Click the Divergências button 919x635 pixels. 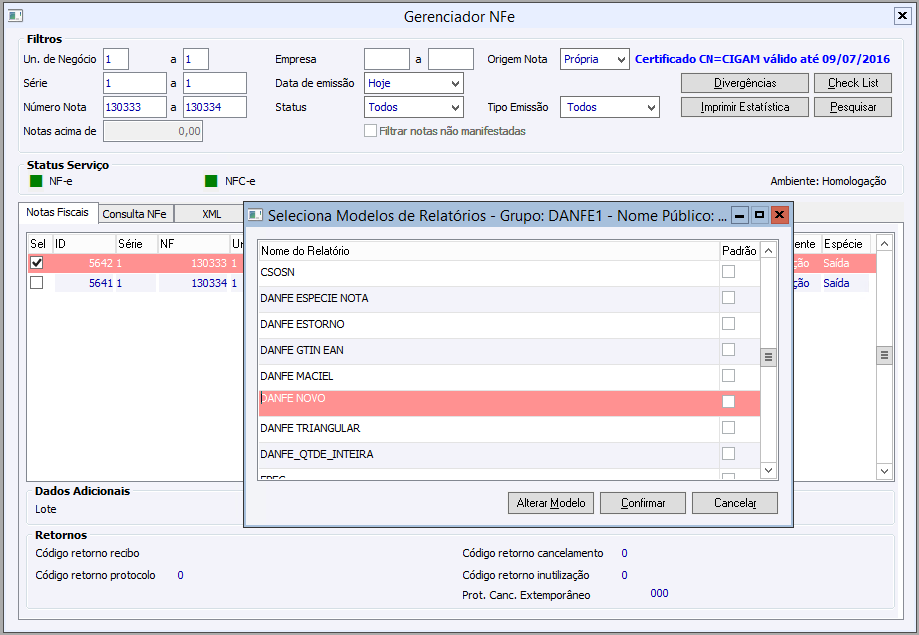[744, 83]
